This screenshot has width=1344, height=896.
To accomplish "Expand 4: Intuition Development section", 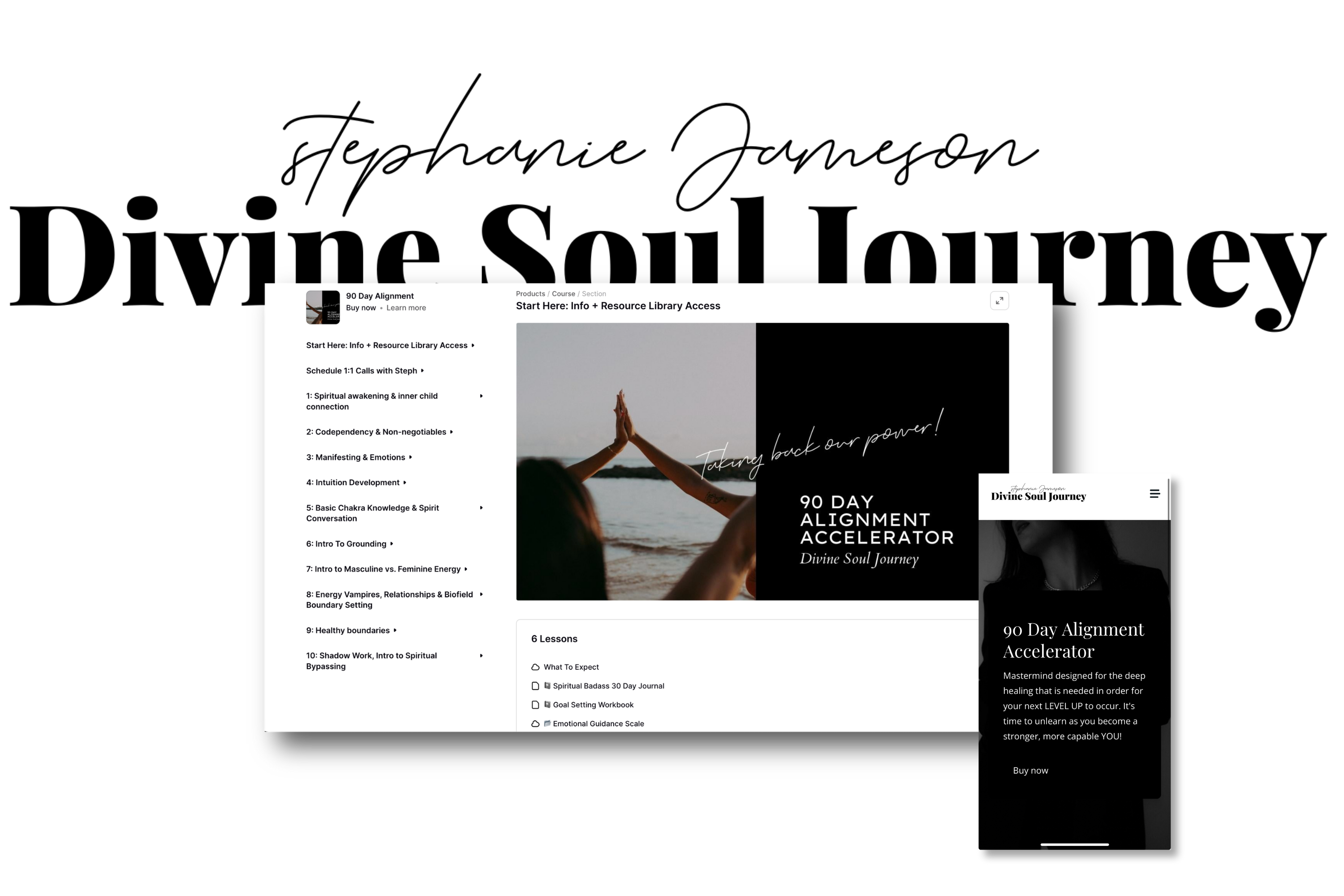I will coord(405,482).
